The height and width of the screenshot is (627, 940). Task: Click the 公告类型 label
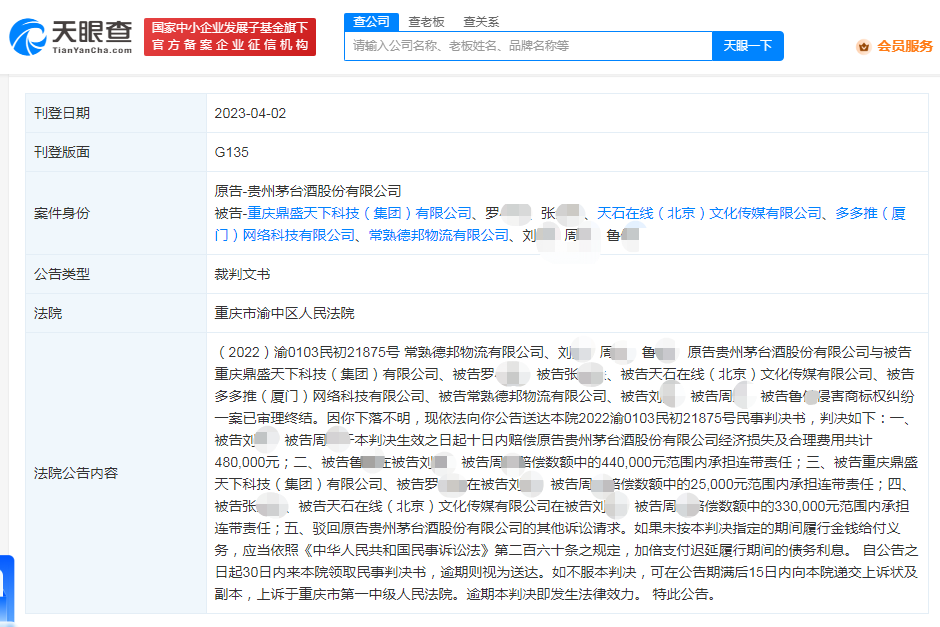tap(62, 274)
